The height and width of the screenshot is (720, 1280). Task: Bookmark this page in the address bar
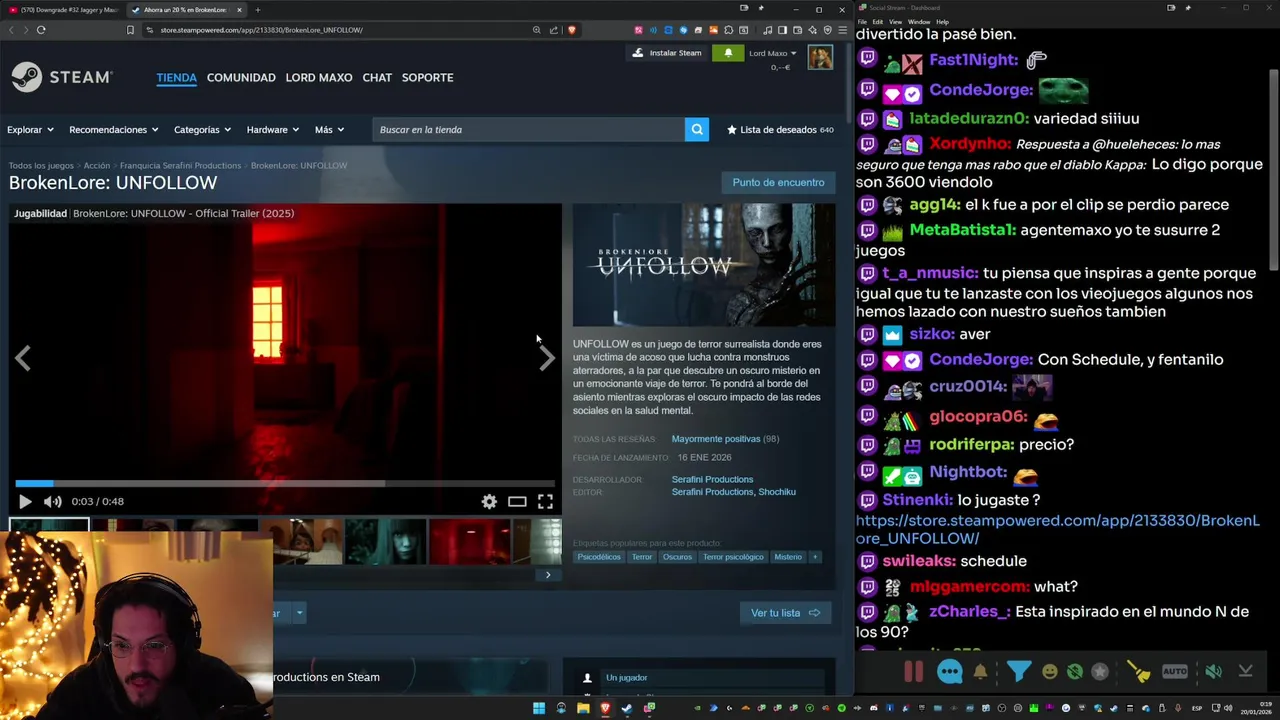coord(130,30)
